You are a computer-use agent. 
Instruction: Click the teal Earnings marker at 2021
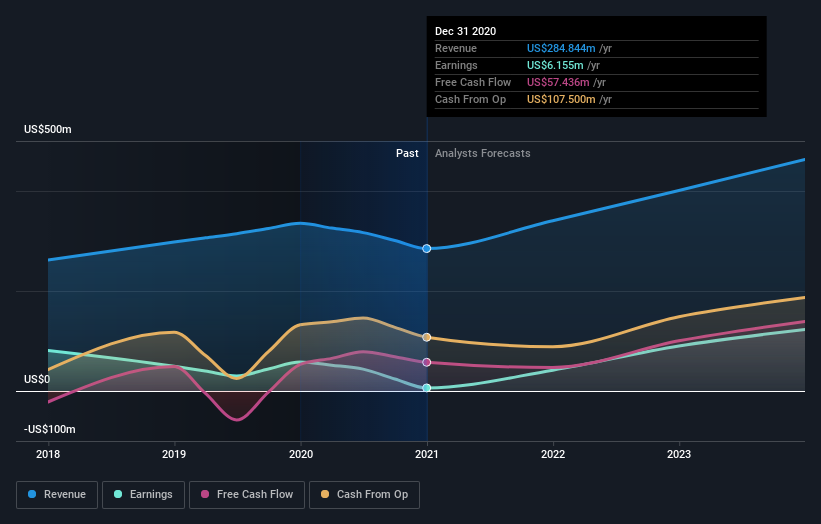427,388
